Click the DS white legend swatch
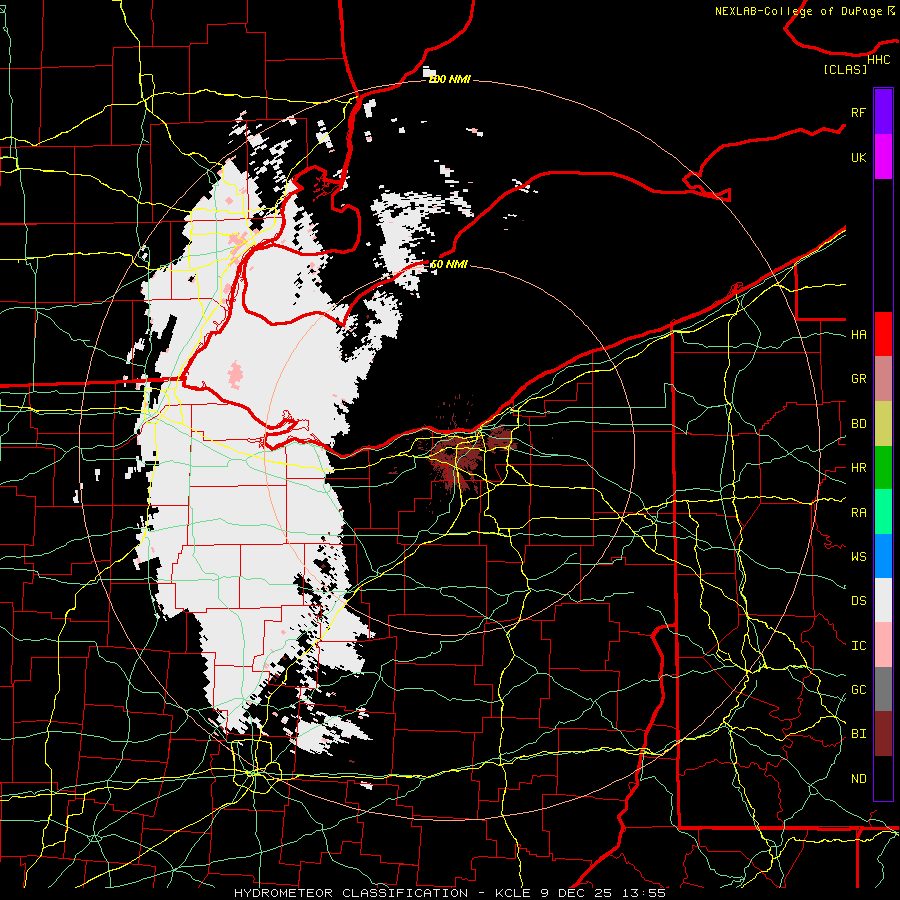This screenshot has height=900, width=900. tap(883, 600)
